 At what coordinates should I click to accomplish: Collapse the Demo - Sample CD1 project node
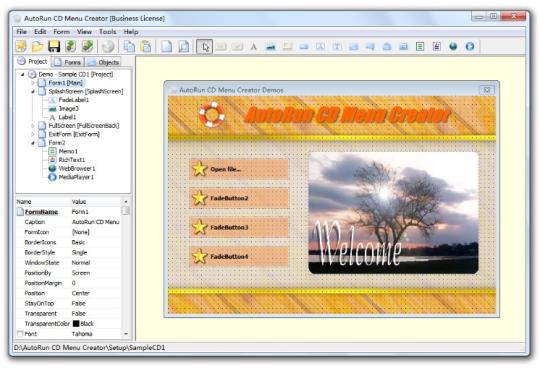click(23, 74)
